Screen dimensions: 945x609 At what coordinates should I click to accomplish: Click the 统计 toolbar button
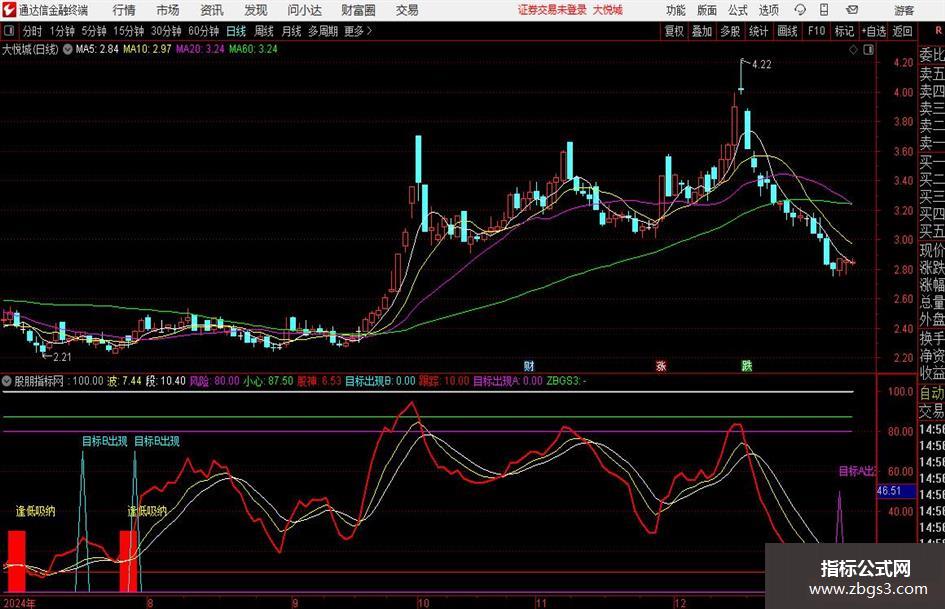(x=759, y=31)
